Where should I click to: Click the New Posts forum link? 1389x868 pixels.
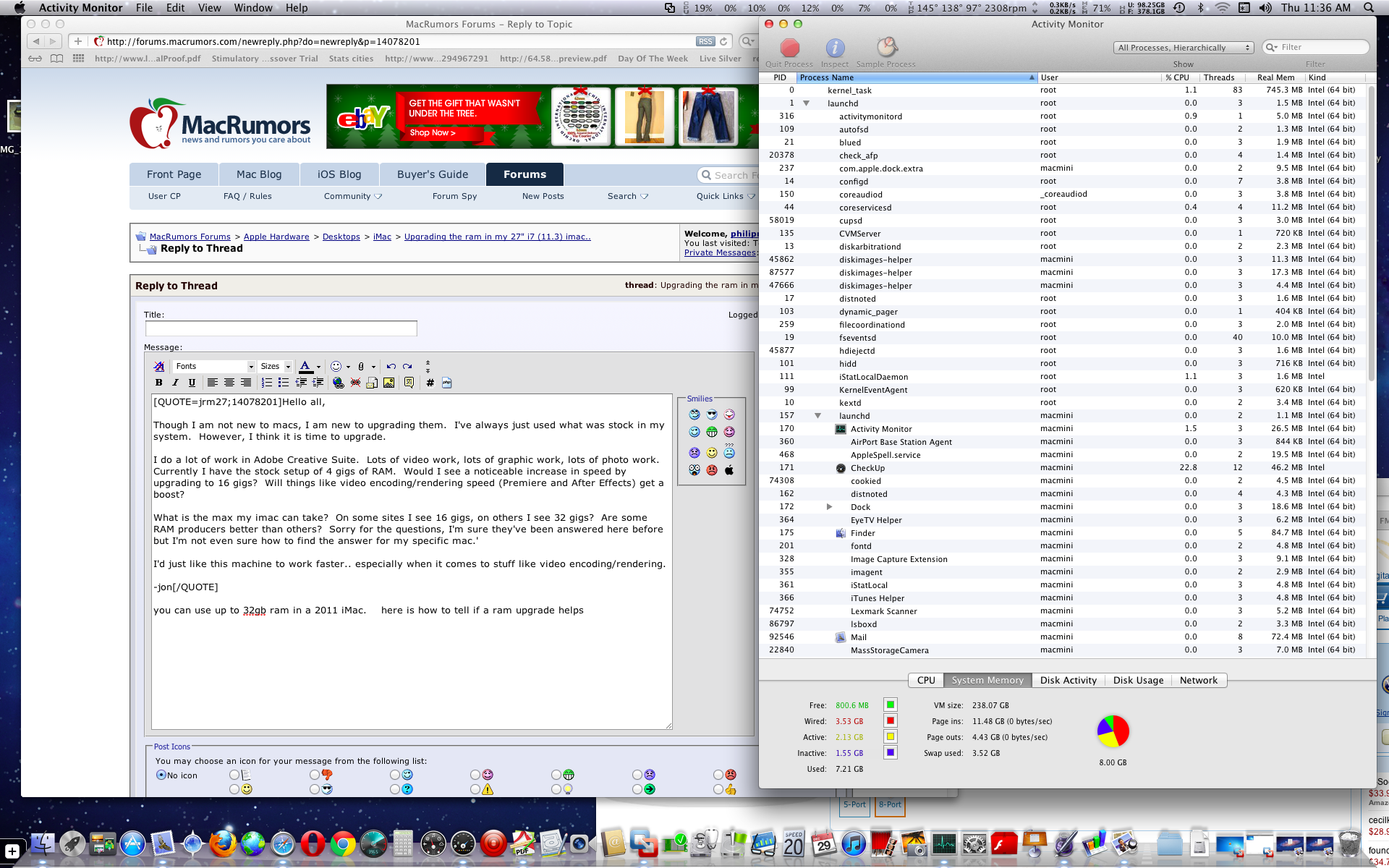[543, 195]
